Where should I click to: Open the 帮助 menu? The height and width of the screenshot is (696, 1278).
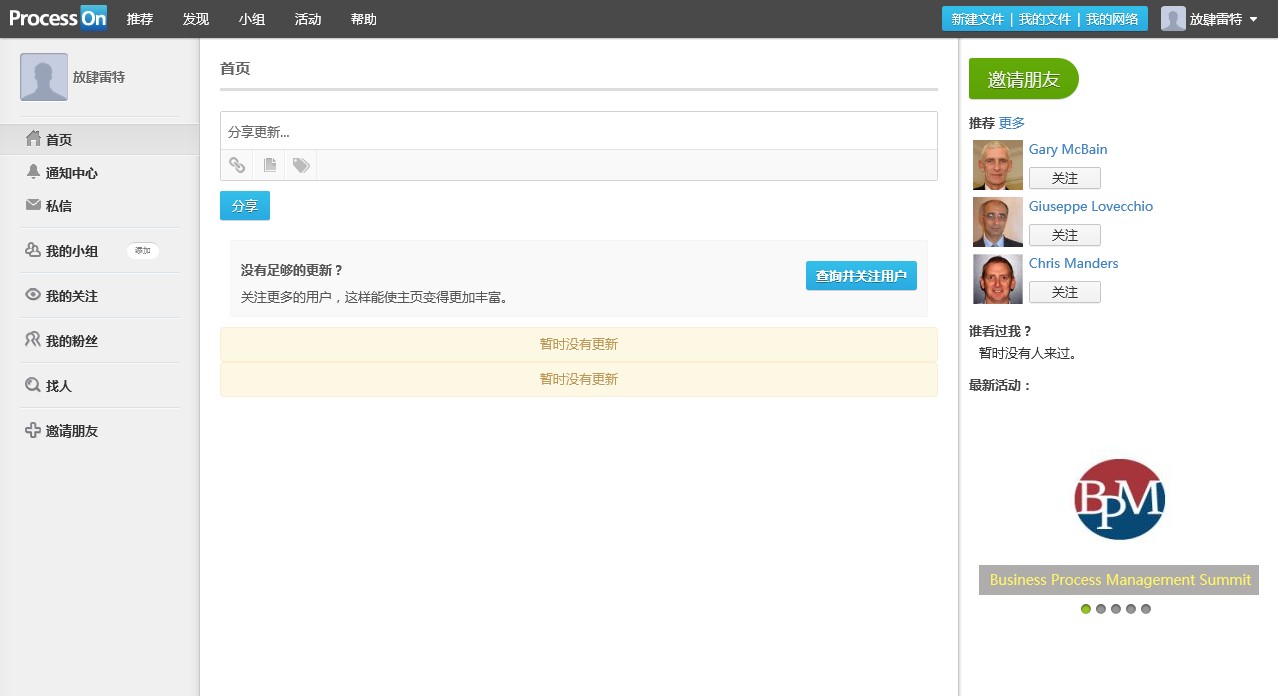tap(364, 19)
